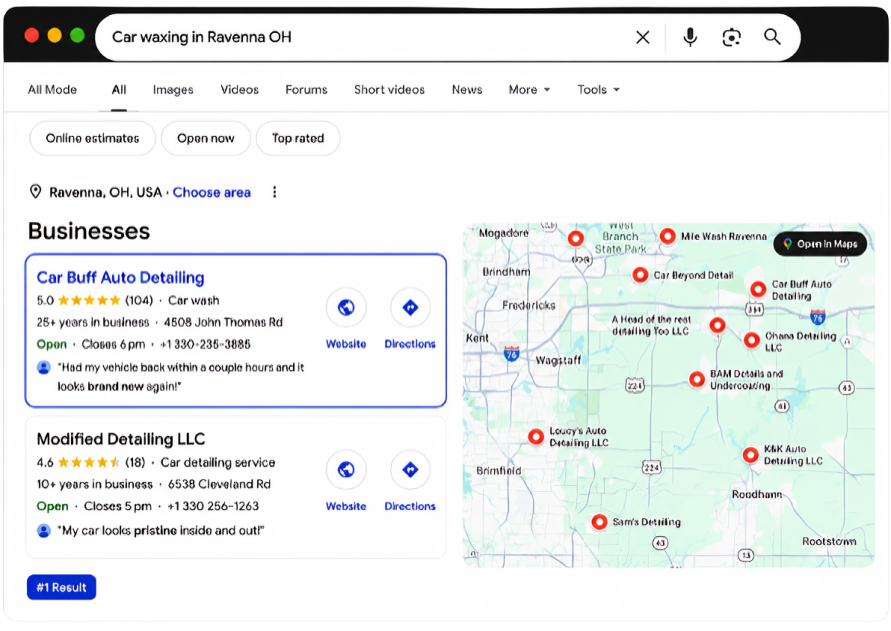Select the All results tab
This screenshot has height=631, width=891.
pos(119,90)
